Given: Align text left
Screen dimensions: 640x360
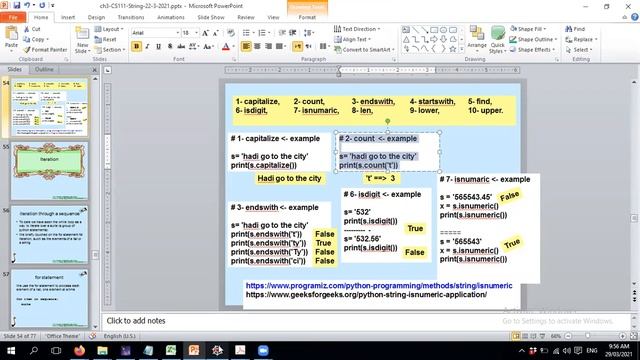Looking at the screenshot, I should (246, 46).
